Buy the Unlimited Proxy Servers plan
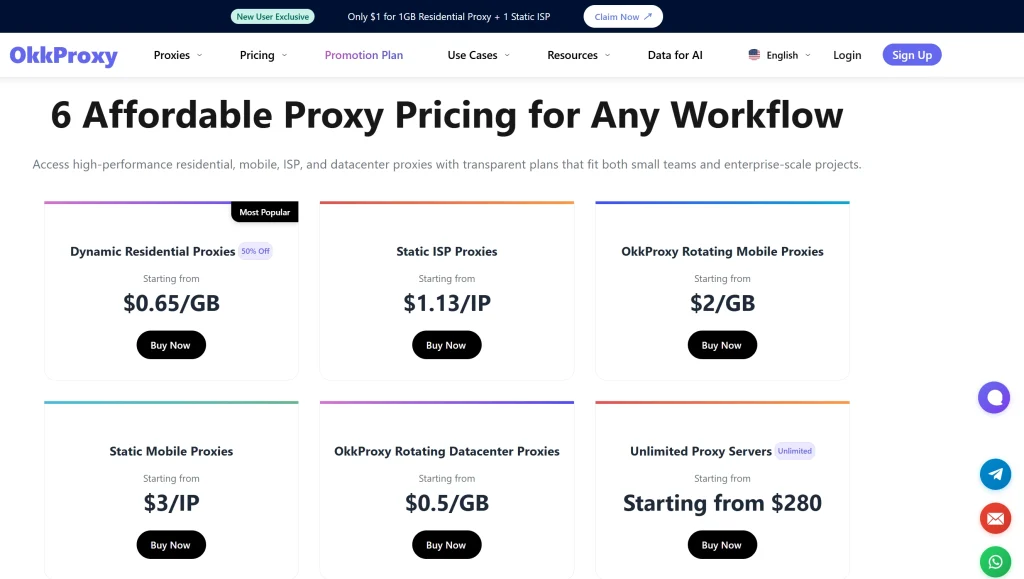Image resolution: width=1024 pixels, height=579 pixels. (x=722, y=544)
